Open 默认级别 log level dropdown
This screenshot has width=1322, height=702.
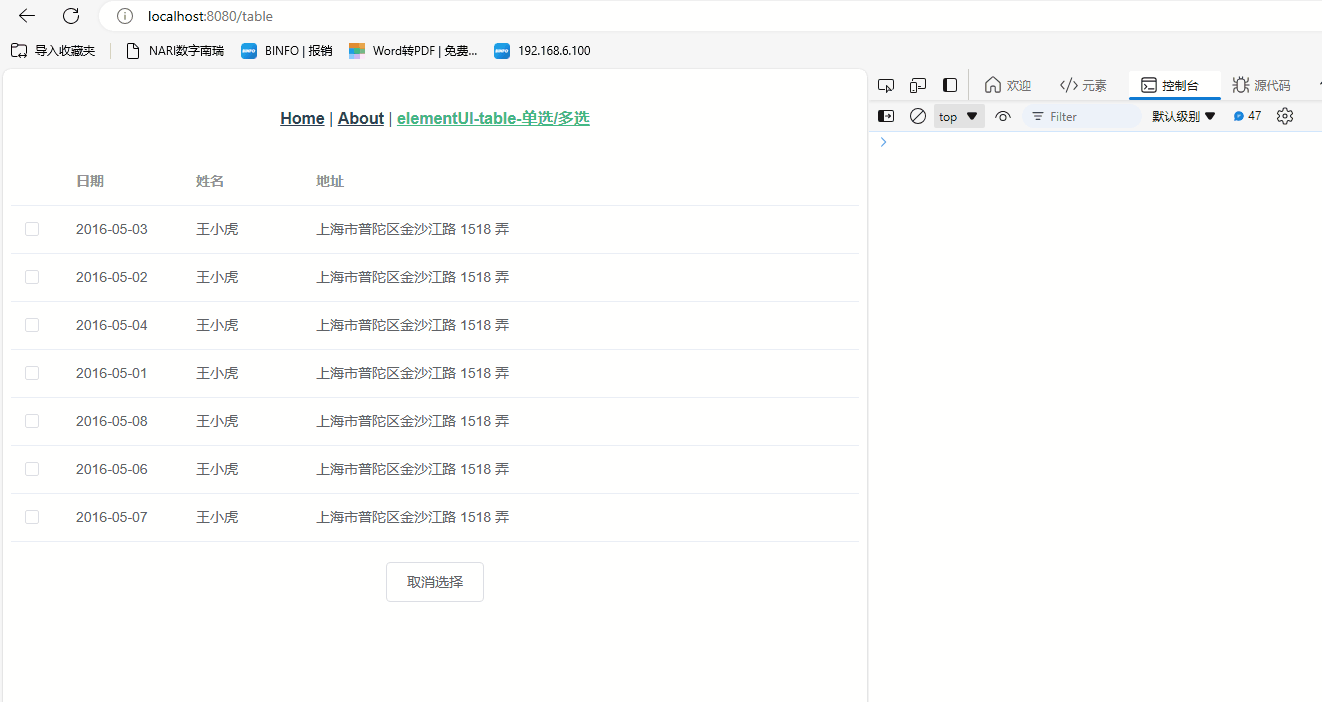1184,116
